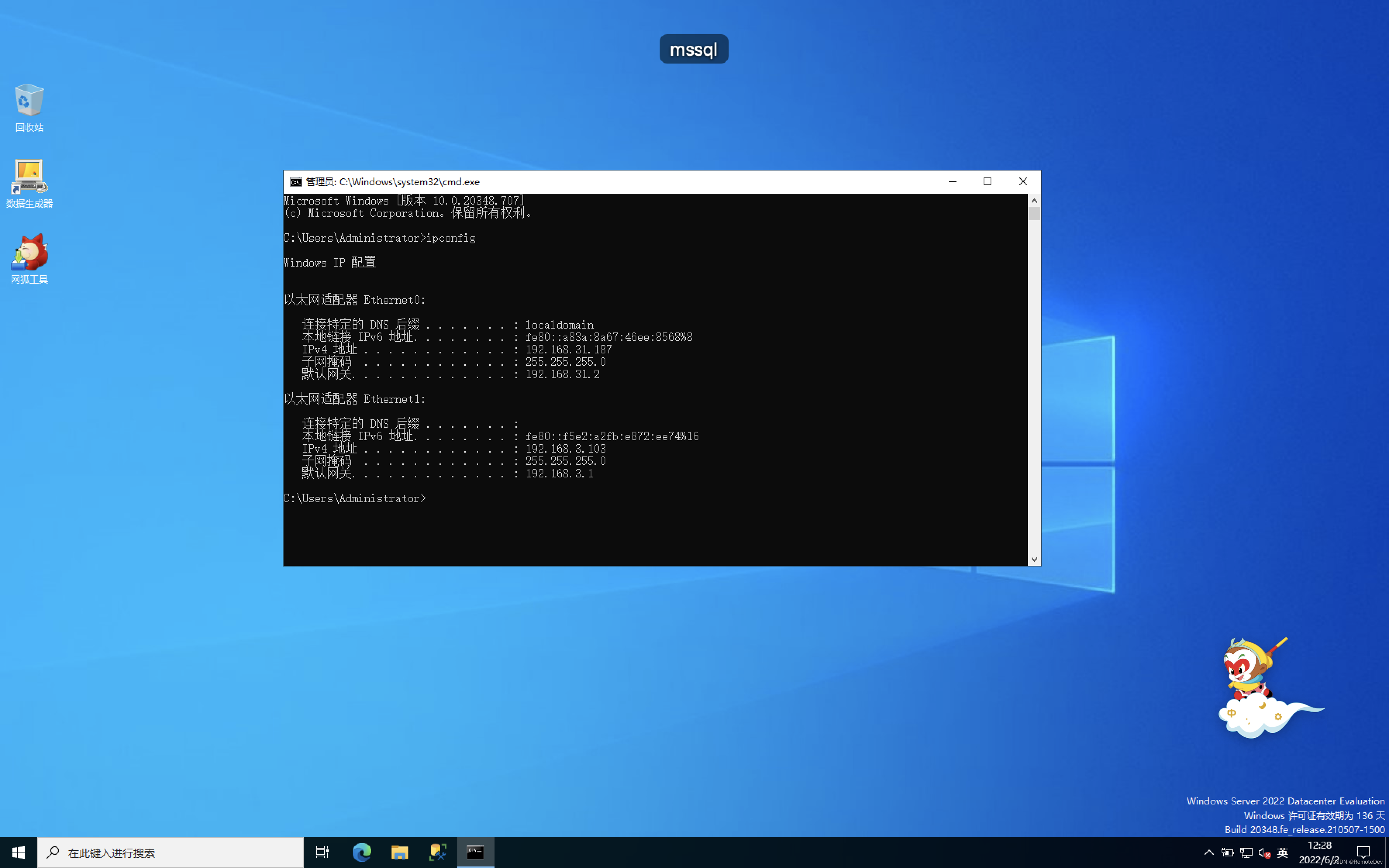Click the Microsoft Windows version line
Screen dimensions: 1389x868
point(404,201)
